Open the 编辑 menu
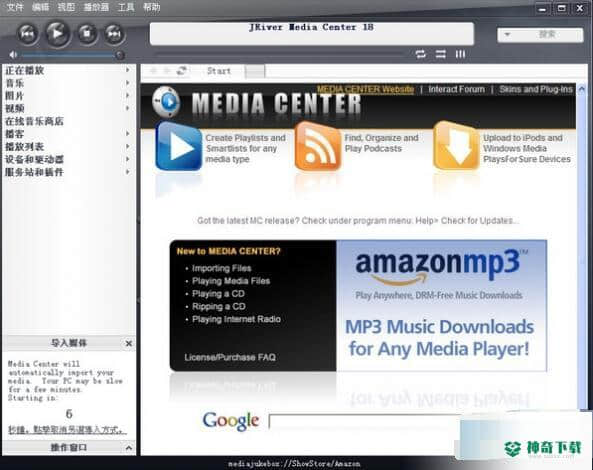 click(x=40, y=7)
